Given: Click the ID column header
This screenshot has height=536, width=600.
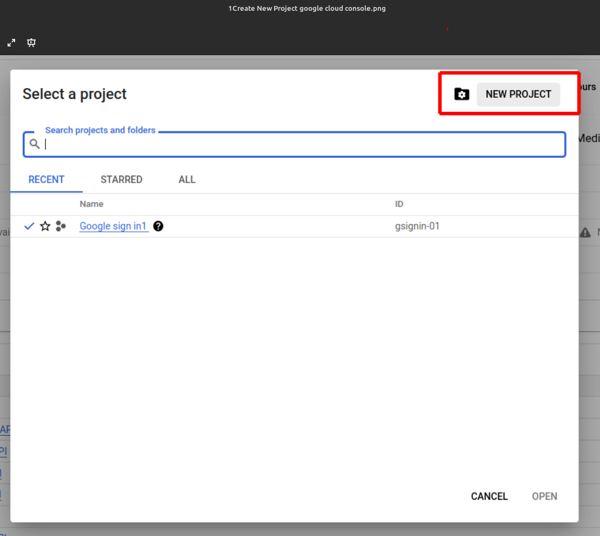Looking at the screenshot, I should click(x=399, y=204).
